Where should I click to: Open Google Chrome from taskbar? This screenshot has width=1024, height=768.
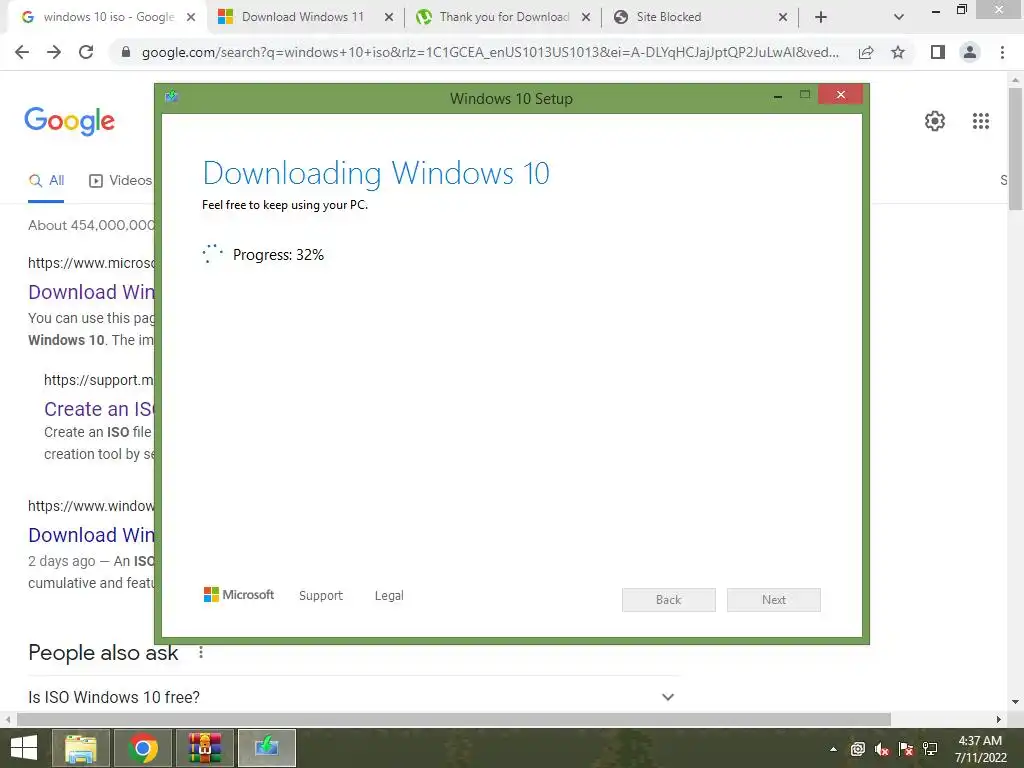143,748
